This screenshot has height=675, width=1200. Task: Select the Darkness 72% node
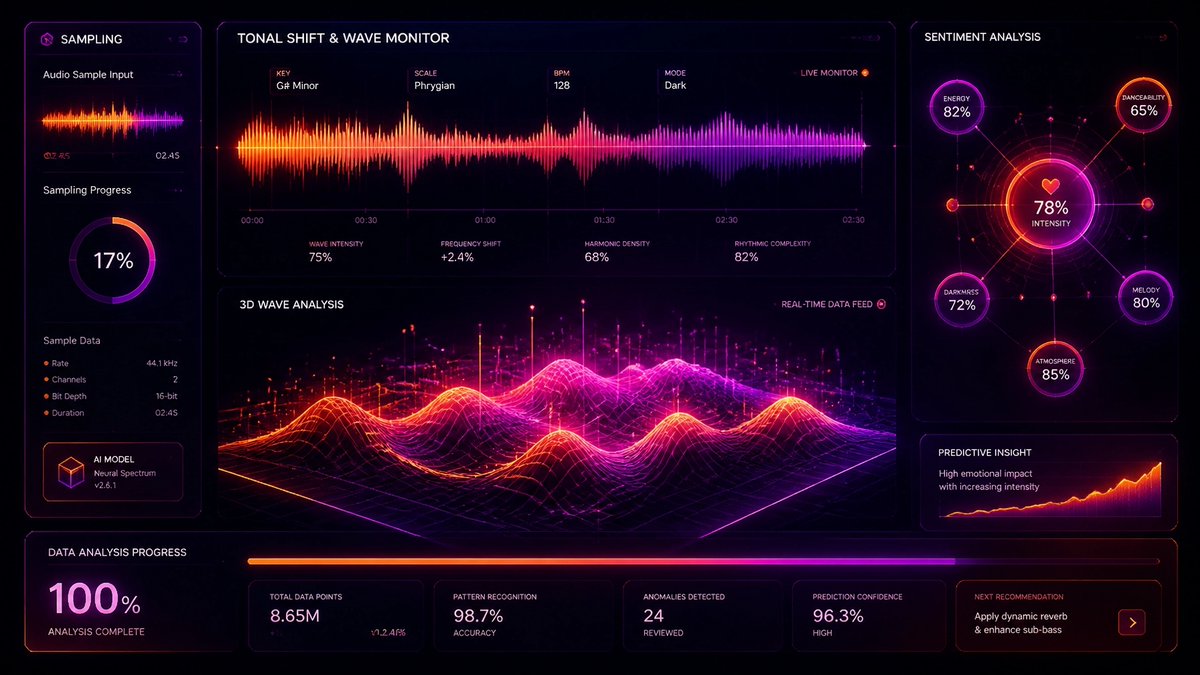[x=961, y=298]
